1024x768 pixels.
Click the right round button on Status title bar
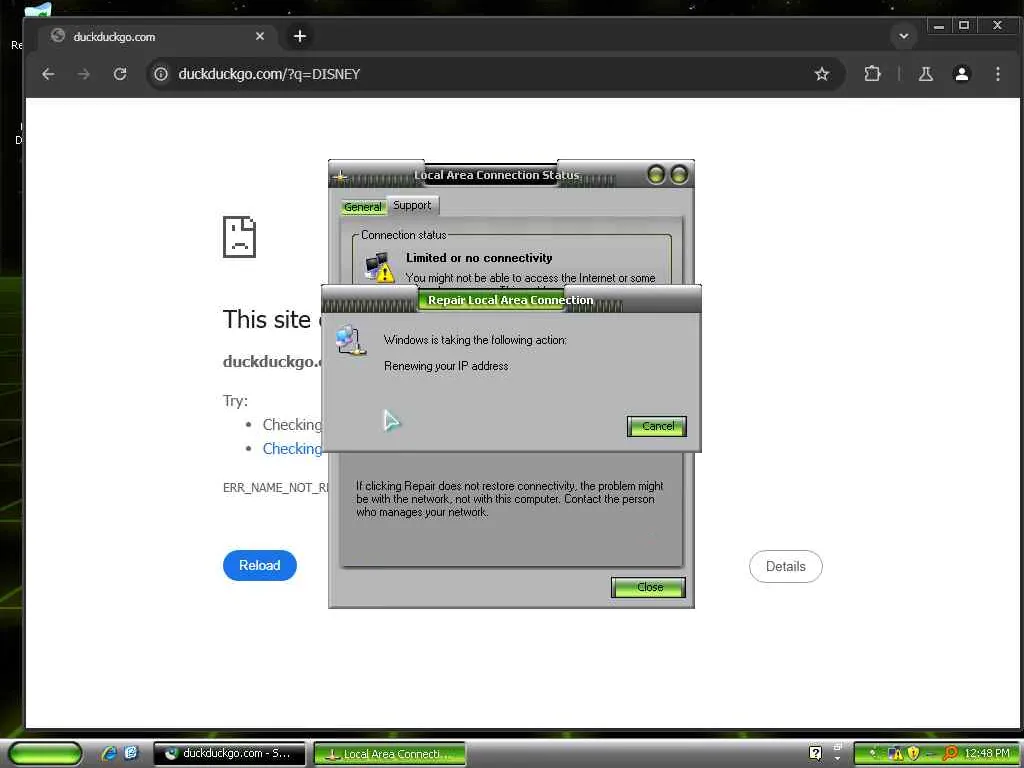[x=679, y=174]
